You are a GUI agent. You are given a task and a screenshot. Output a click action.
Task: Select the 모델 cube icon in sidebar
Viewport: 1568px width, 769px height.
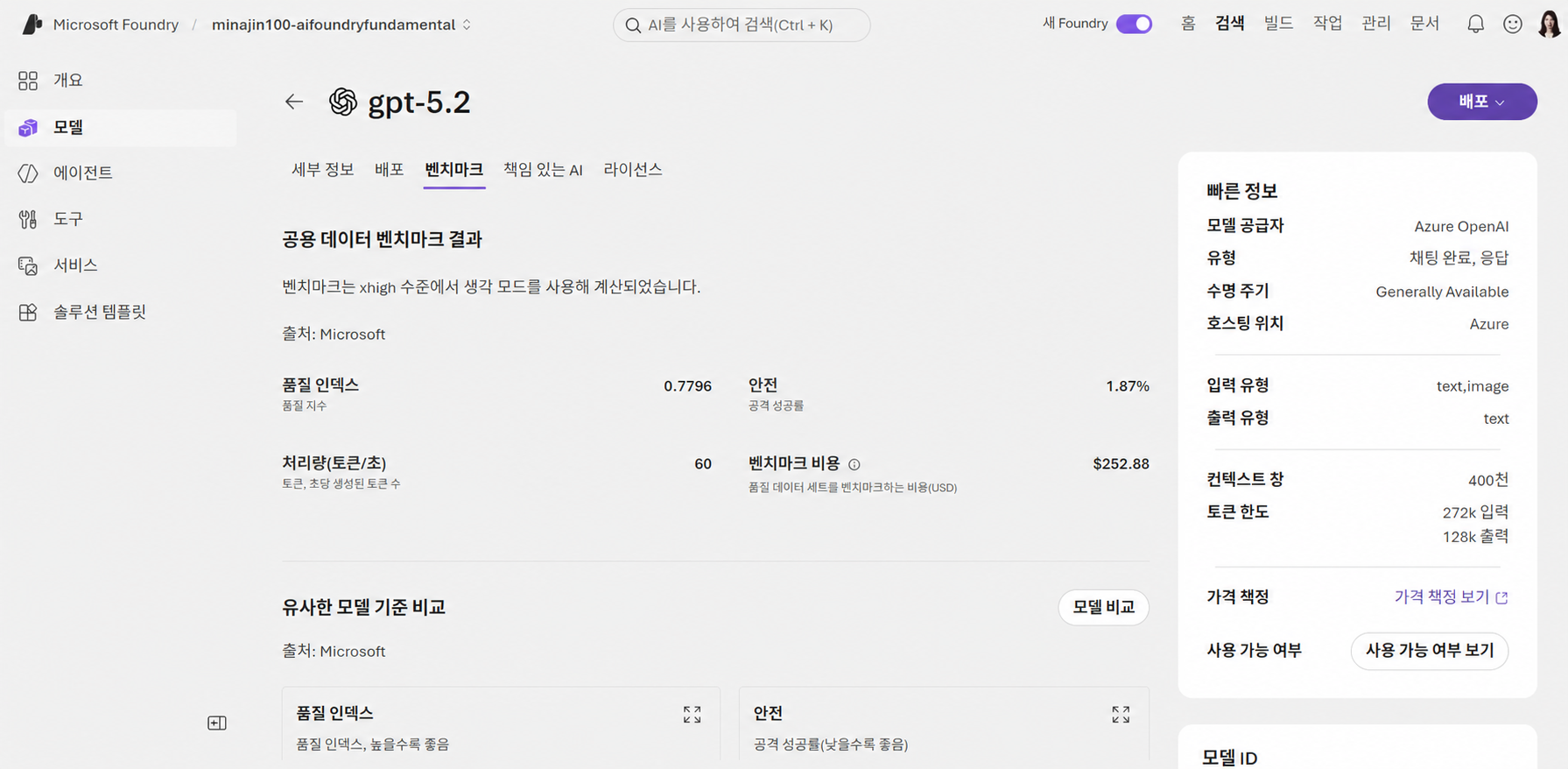[x=28, y=128]
